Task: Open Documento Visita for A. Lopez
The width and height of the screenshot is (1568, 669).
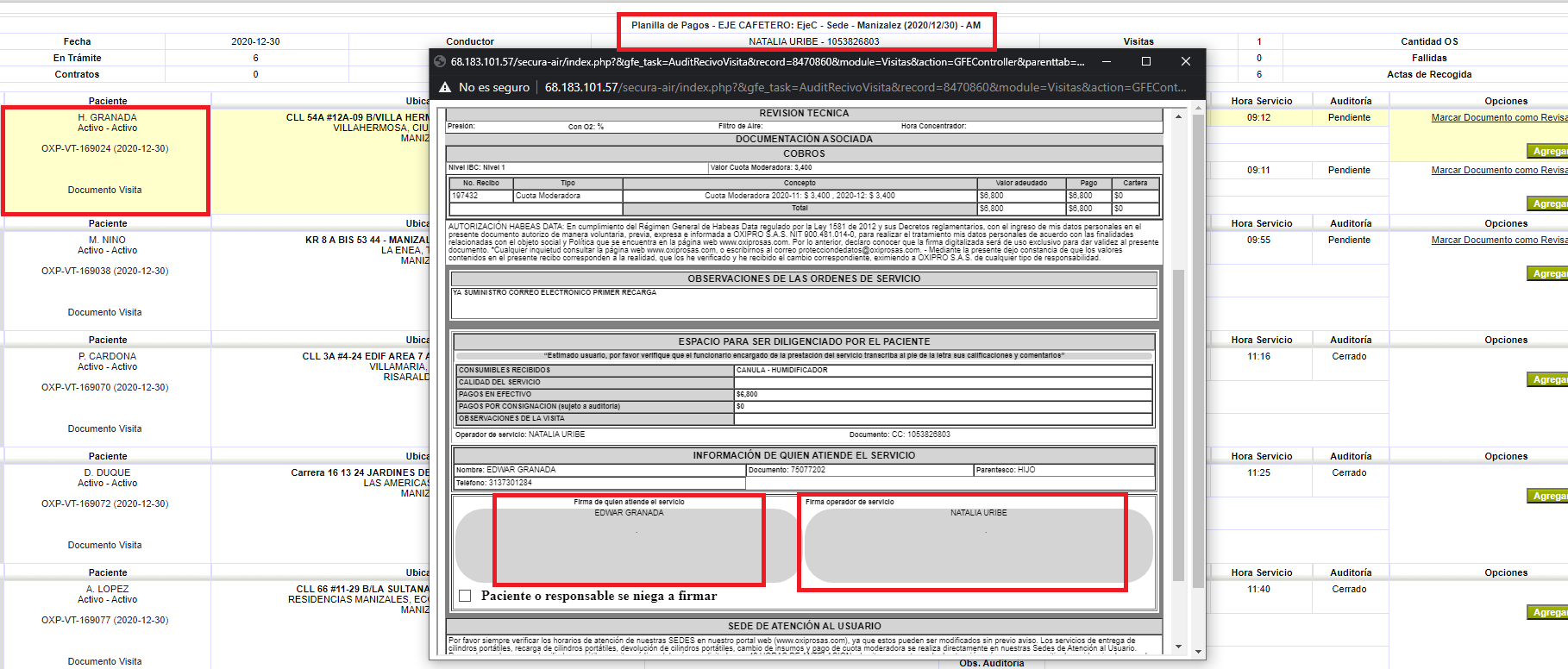Action: click(x=105, y=661)
